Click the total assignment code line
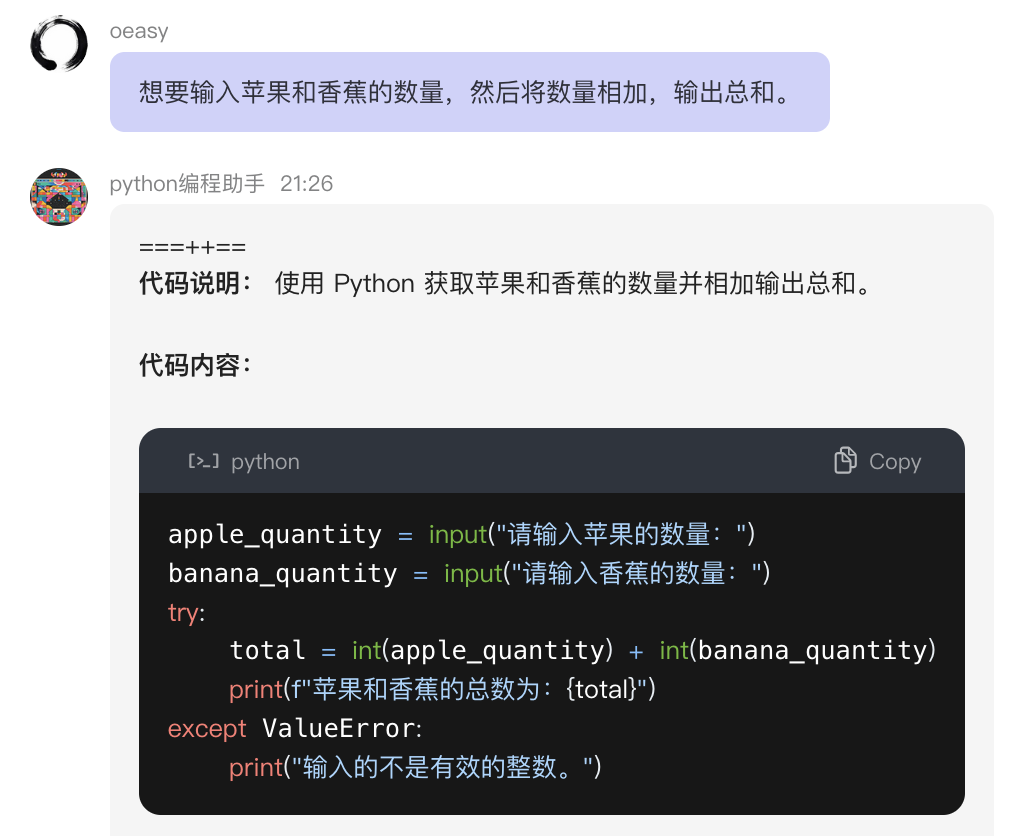1010x836 pixels. [583, 651]
